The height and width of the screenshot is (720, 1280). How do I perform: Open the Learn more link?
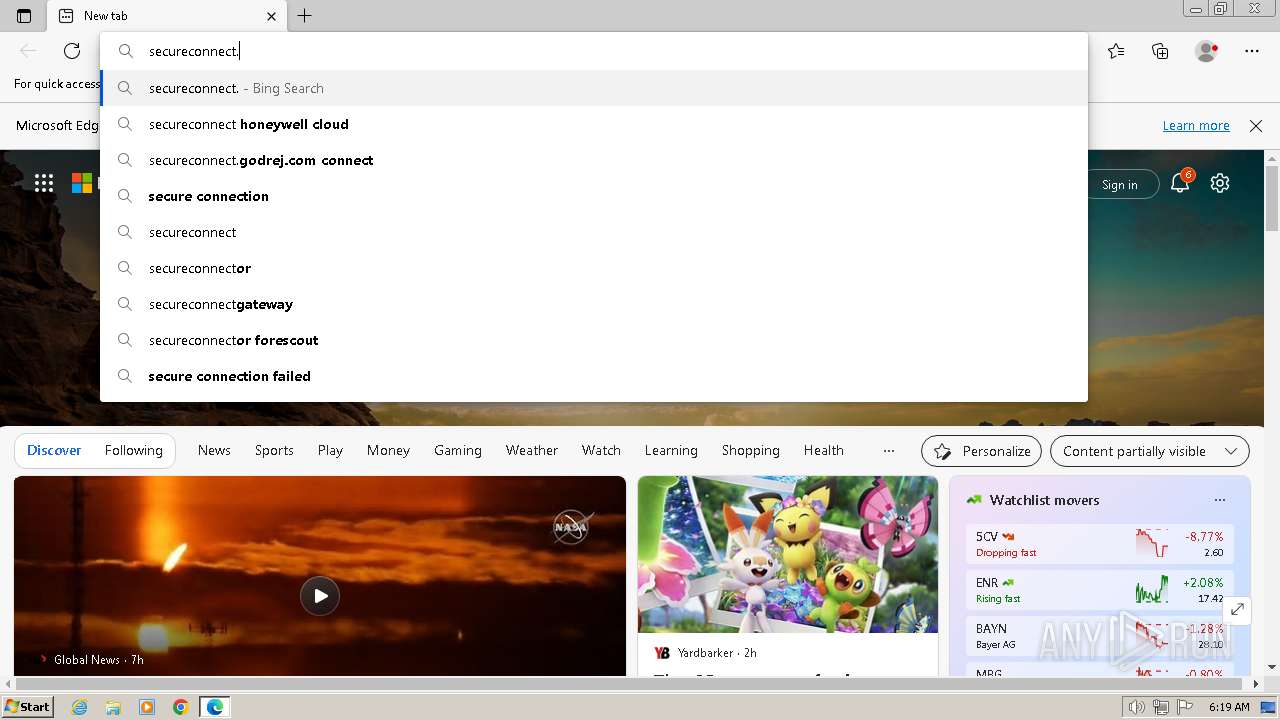point(1196,126)
